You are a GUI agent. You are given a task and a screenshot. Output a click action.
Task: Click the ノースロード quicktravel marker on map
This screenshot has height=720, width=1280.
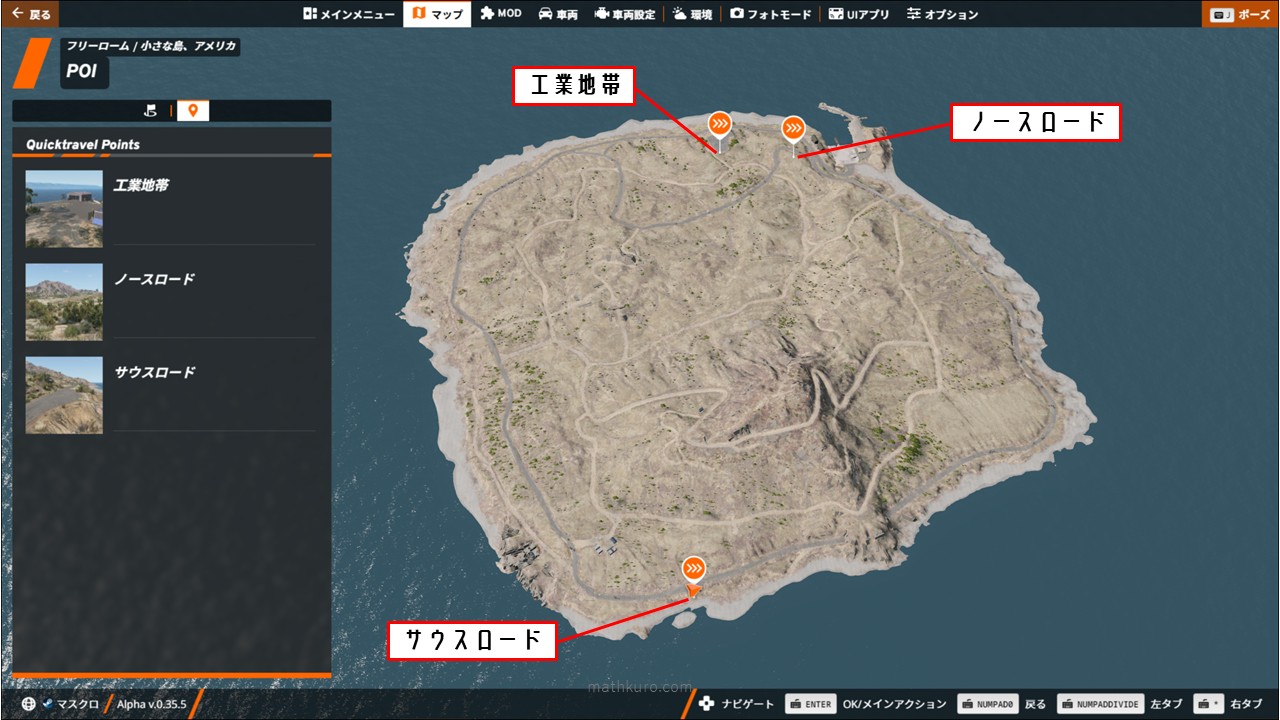pos(793,129)
